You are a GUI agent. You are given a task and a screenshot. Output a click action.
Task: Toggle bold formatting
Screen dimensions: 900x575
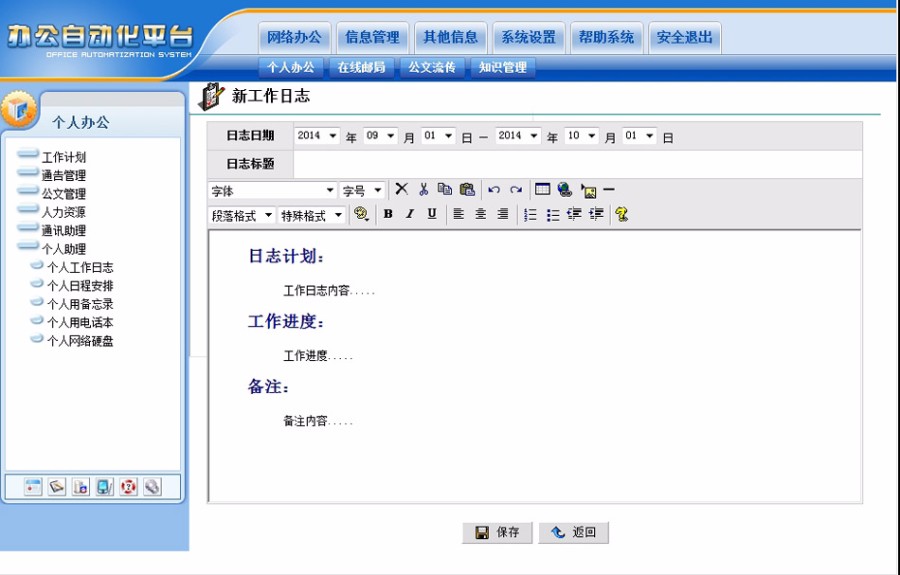pyautogui.click(x=388, y=214)
